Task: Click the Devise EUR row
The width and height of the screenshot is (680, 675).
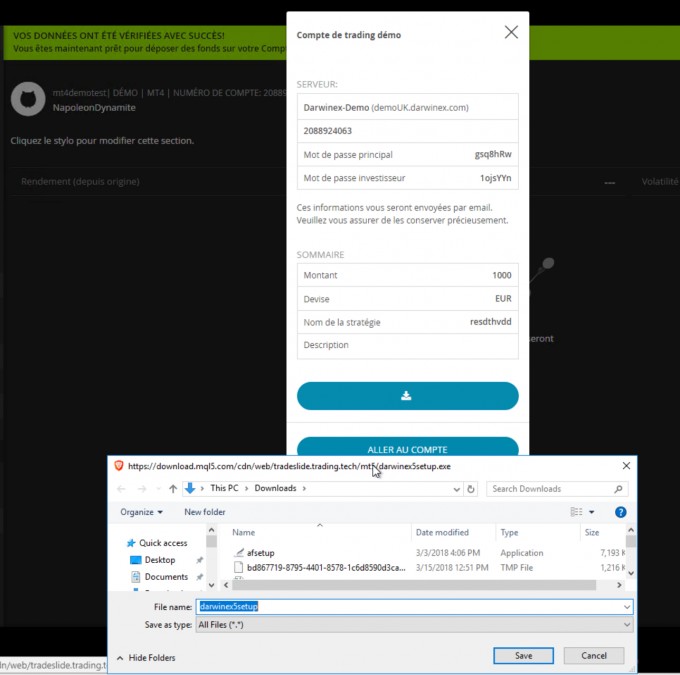Action: (407, 298)
